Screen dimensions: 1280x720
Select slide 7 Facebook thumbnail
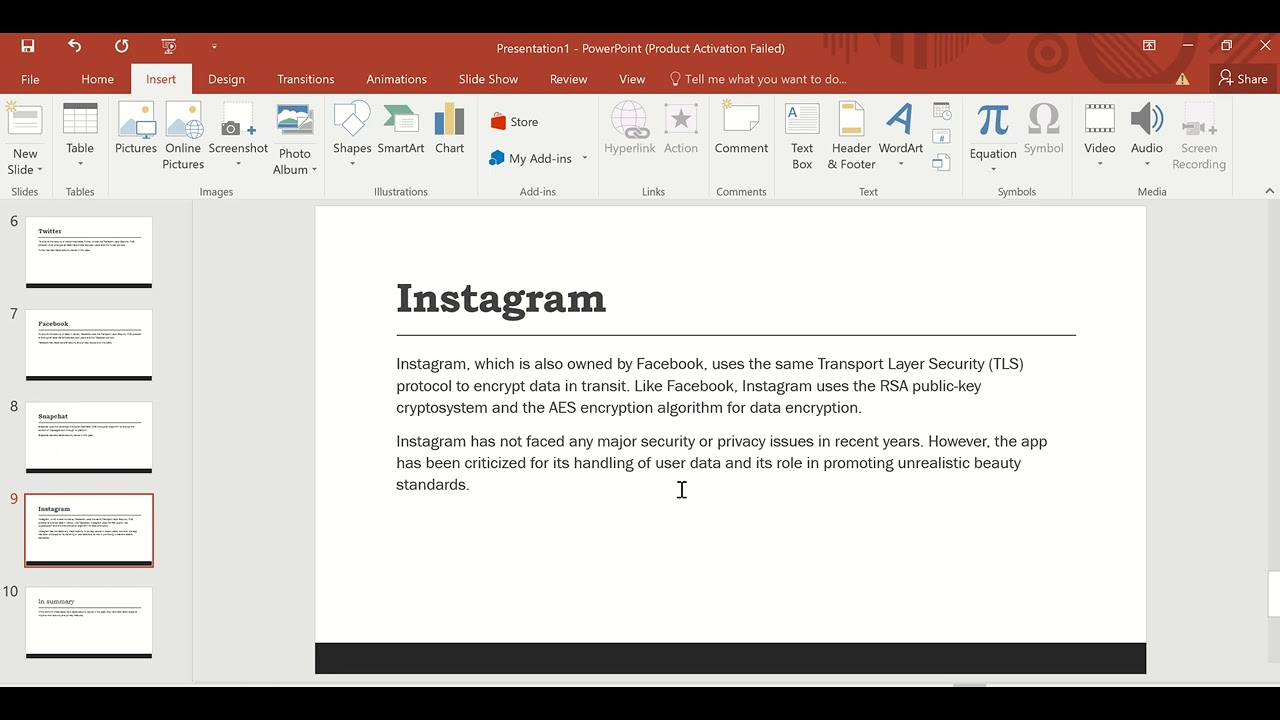89,345
